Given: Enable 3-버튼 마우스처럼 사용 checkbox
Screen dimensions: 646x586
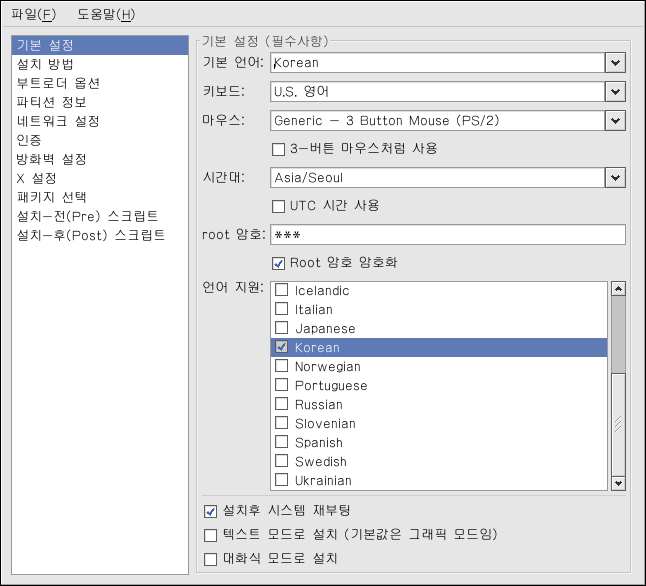Looking at the screenshot, I should tap(280, 149).
